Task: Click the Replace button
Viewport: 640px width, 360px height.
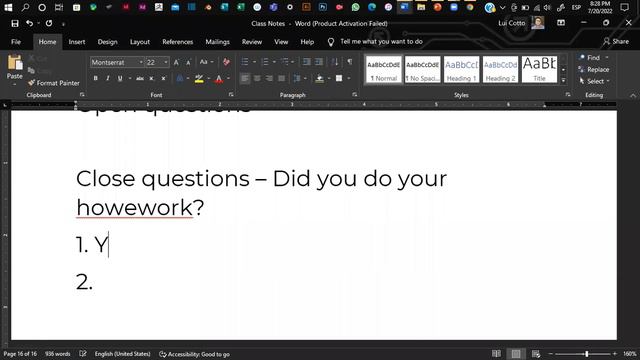Action: coord(594,69)
